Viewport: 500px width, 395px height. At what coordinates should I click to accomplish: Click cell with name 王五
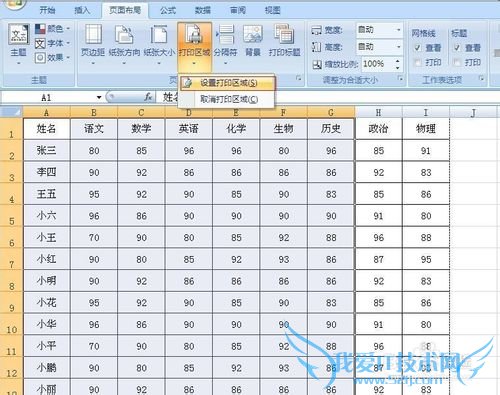click(47, 194)
